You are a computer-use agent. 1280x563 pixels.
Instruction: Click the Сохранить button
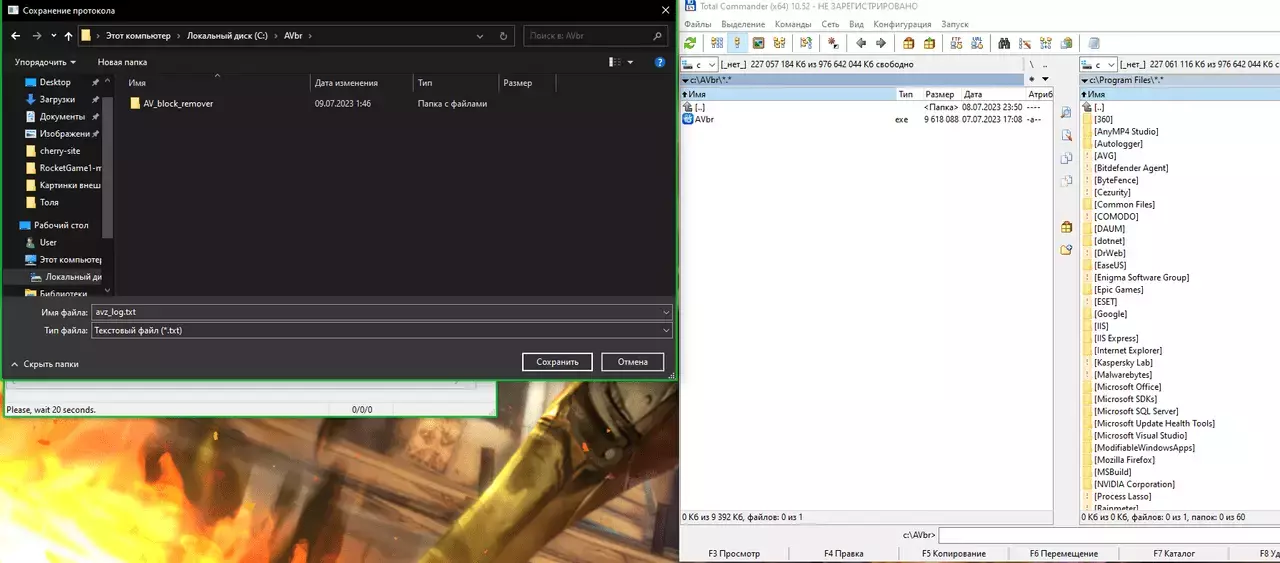557,362
